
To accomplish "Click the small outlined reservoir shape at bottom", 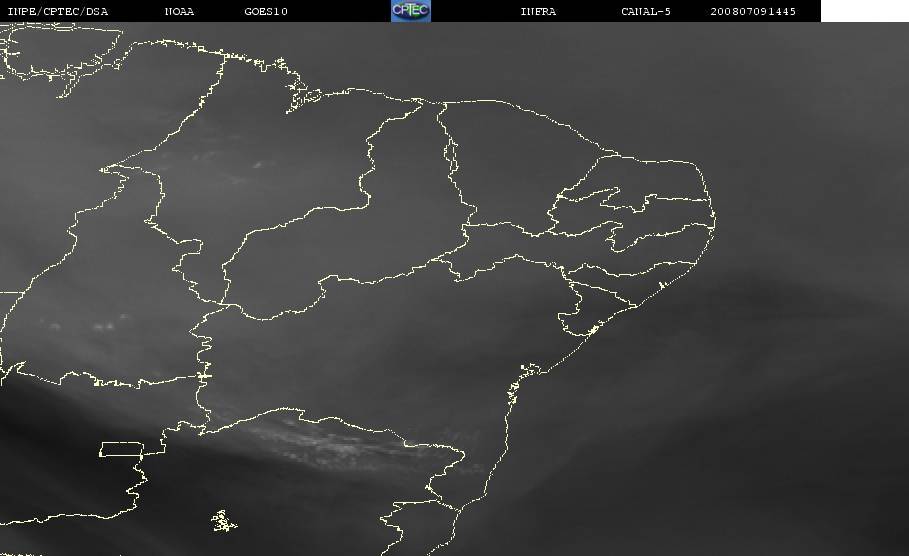I will [224, 521].
